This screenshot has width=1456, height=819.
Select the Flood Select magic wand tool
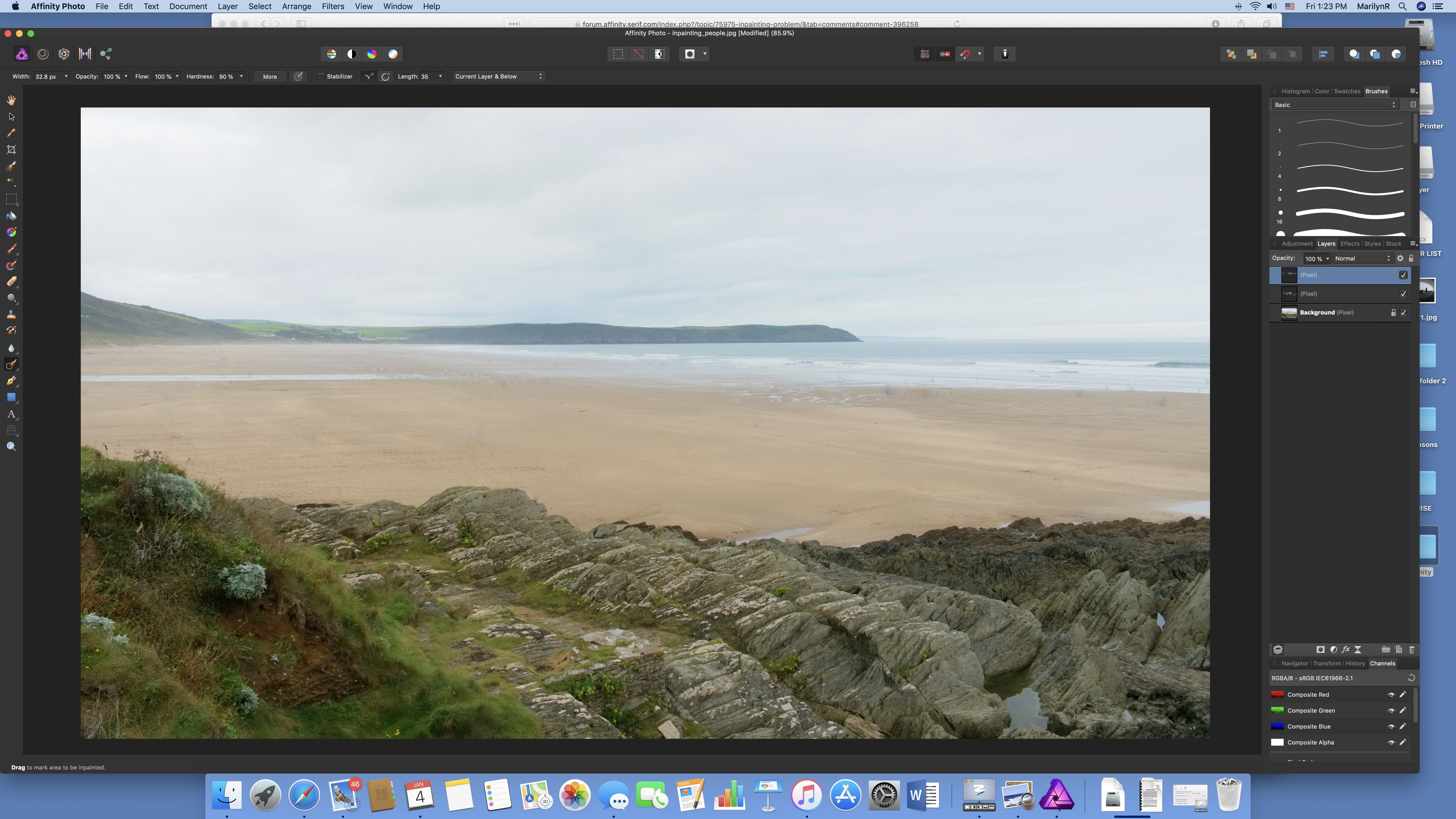point(11,183)
